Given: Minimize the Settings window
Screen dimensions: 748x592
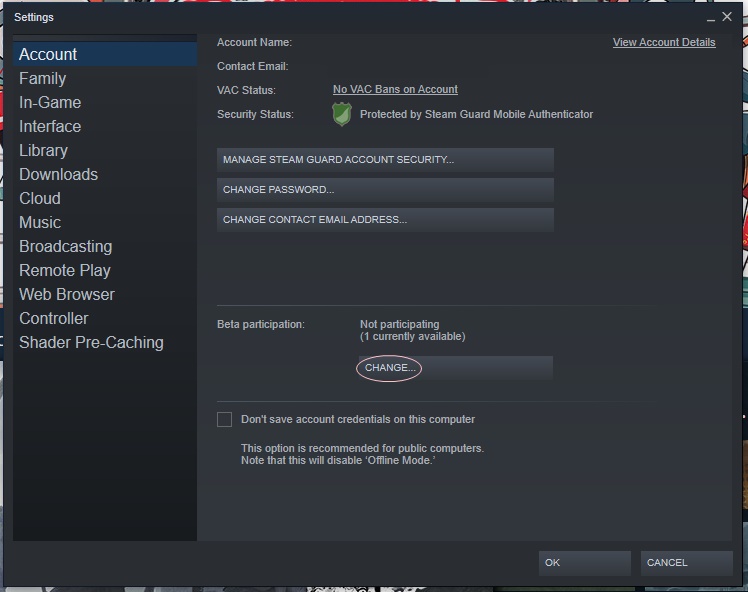Looking at the screenshot, I should pyautogui.click(x=711, y=18).
